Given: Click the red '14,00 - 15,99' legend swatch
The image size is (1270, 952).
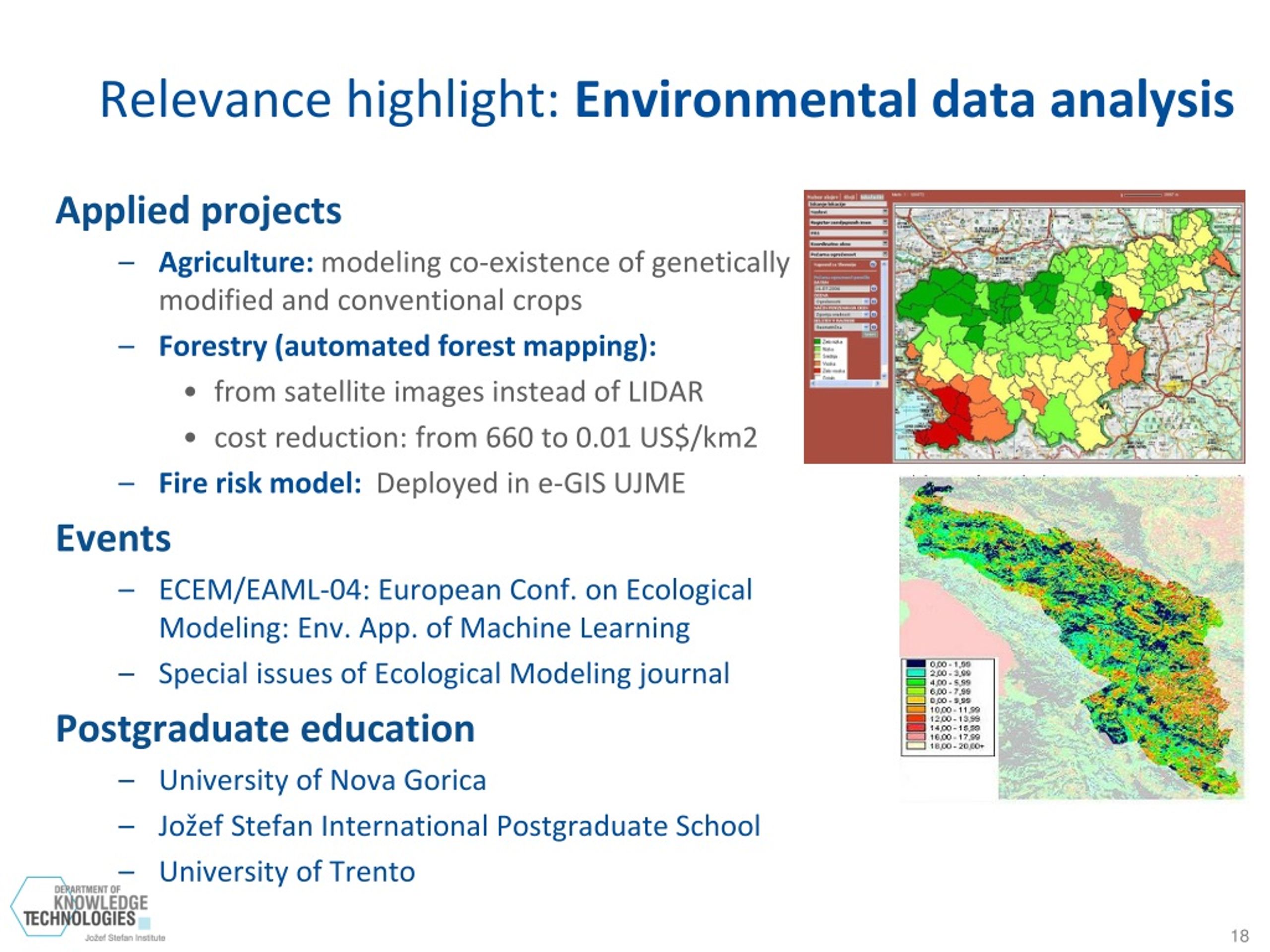Looking at the screenshot, I should pos(915,727).
